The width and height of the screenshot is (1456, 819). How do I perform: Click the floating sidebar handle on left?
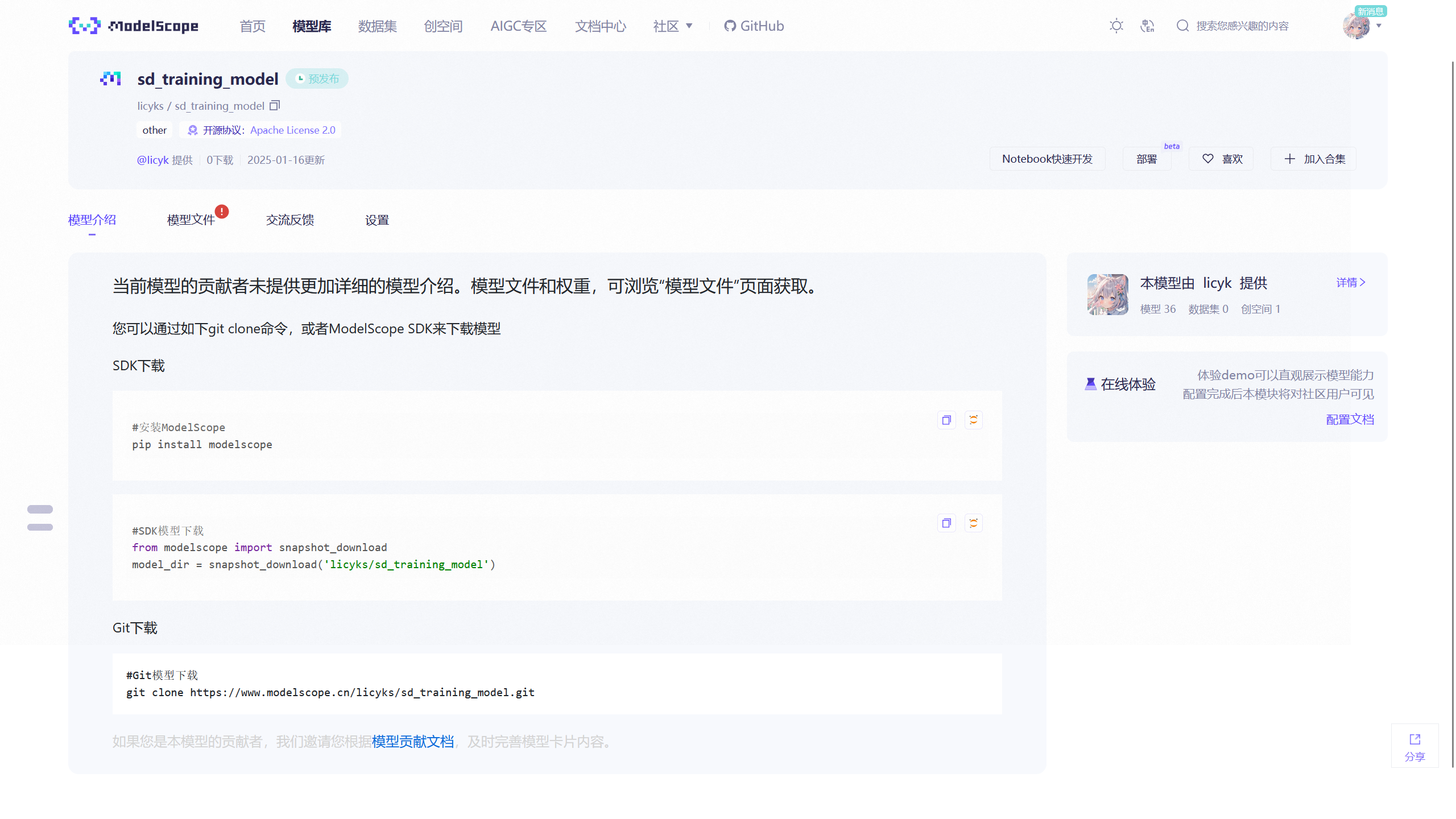(40, 518)
